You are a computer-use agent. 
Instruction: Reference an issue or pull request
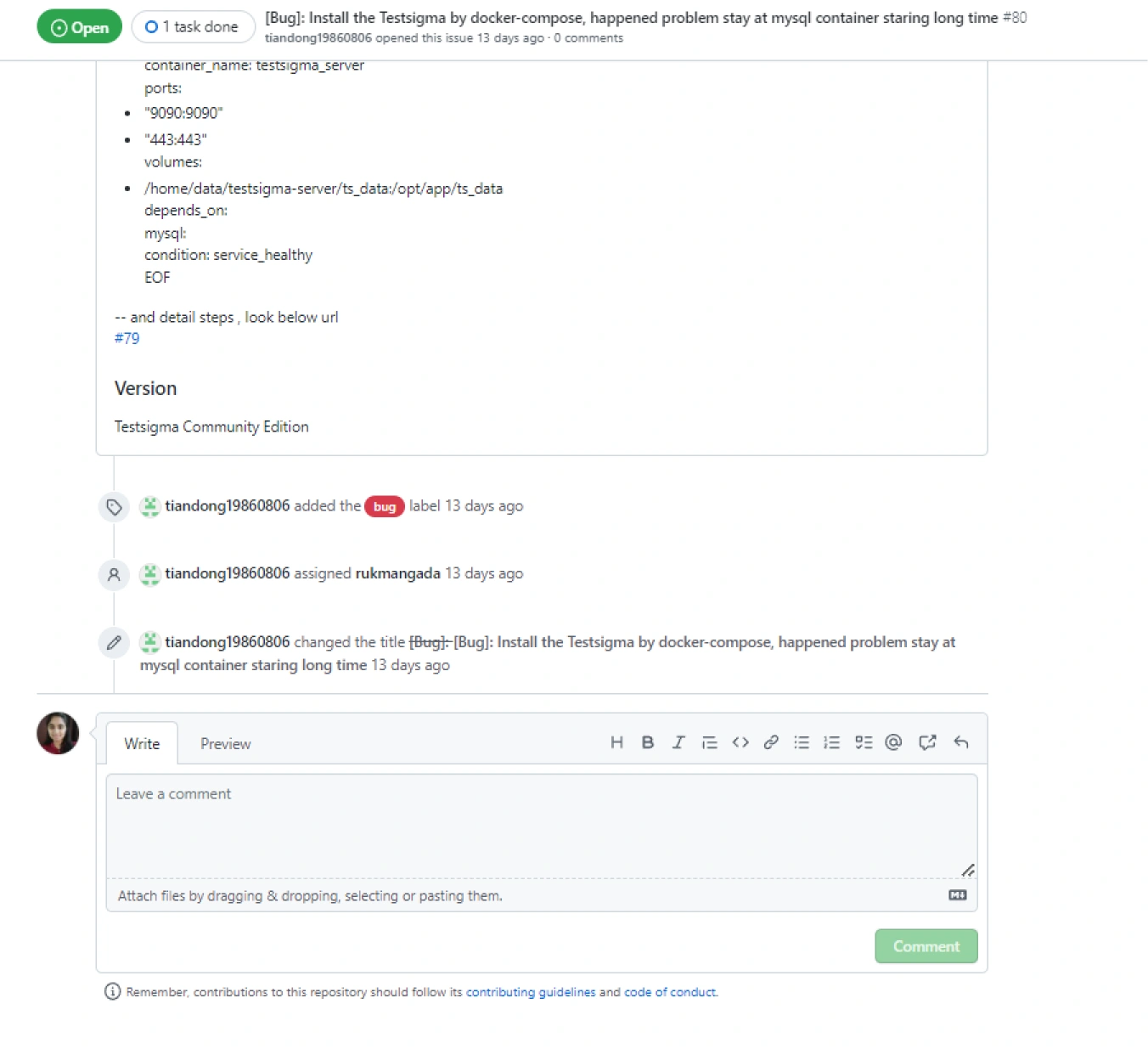tap(927, 743)
